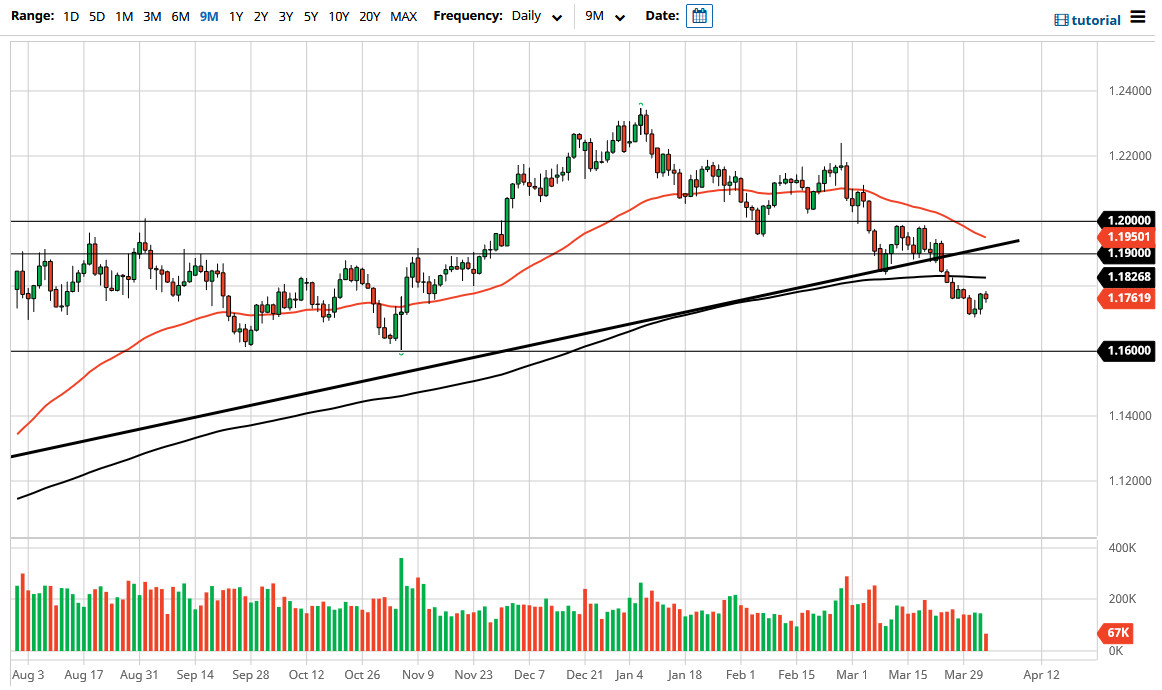Click the tutorial film icon
This screenshot has width=1162, height=690.
1061,20
